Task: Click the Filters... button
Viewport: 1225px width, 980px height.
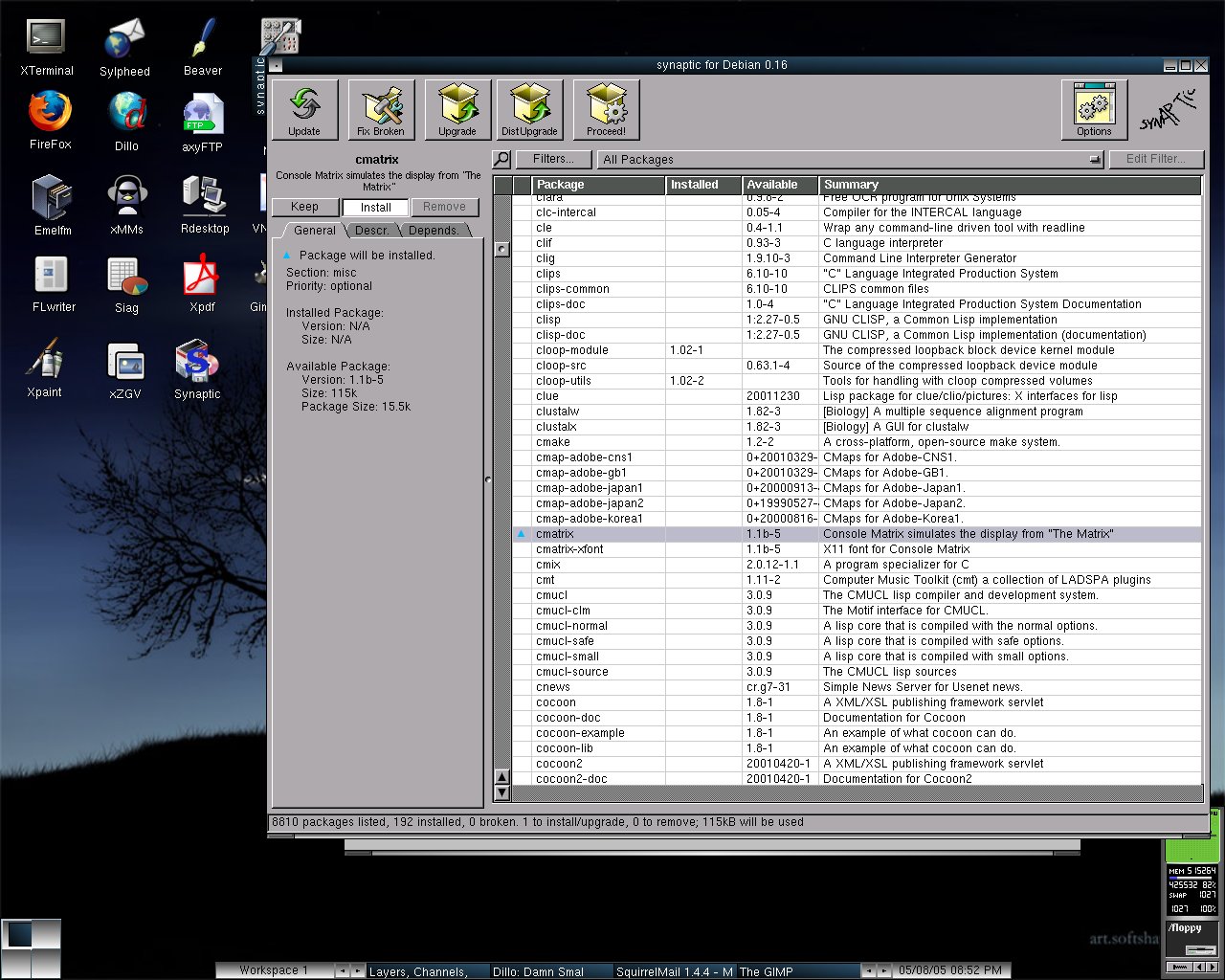Action: [553, 159]
